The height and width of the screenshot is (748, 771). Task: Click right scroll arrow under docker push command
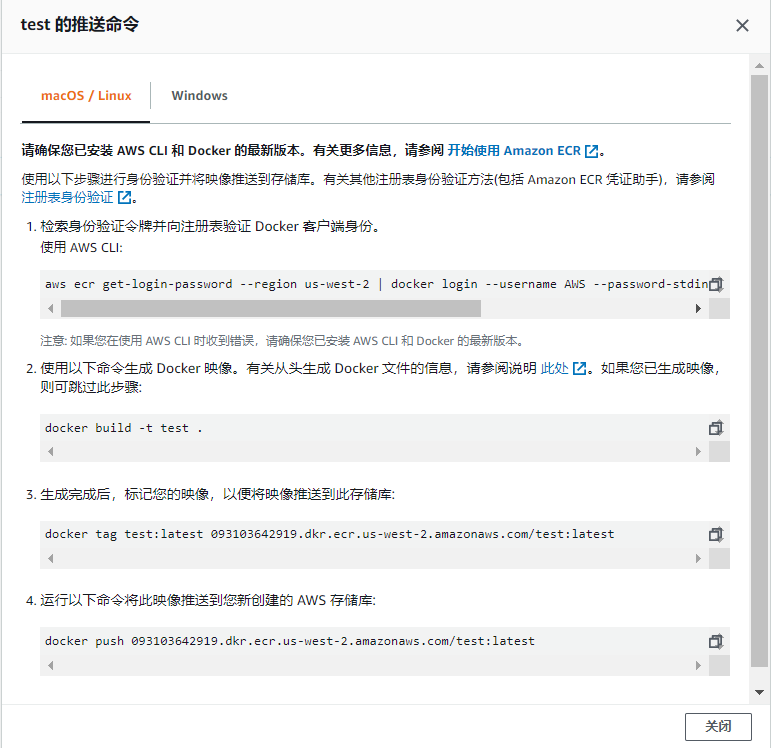coord(698,666)
